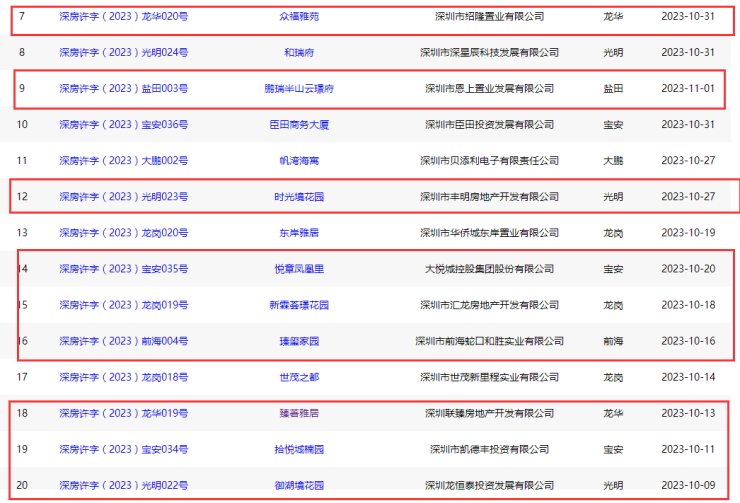Open permit 深房许字（2023）盐田003号
This screenshot has height=503, width=740.
tap(124, 89)
